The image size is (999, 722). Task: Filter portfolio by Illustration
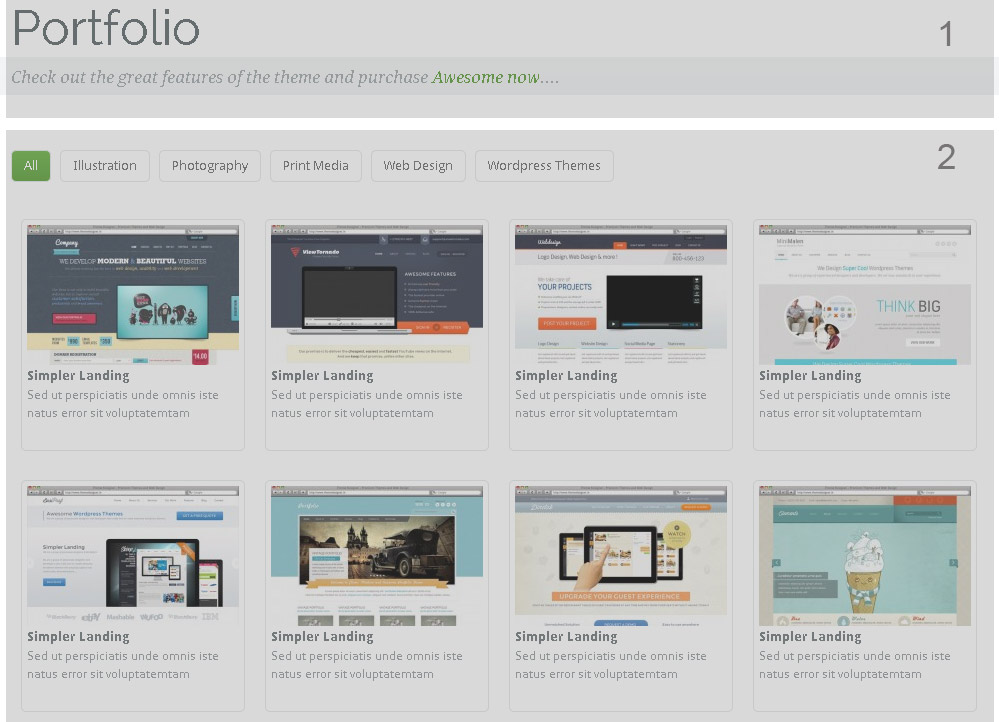click(104, 165)
